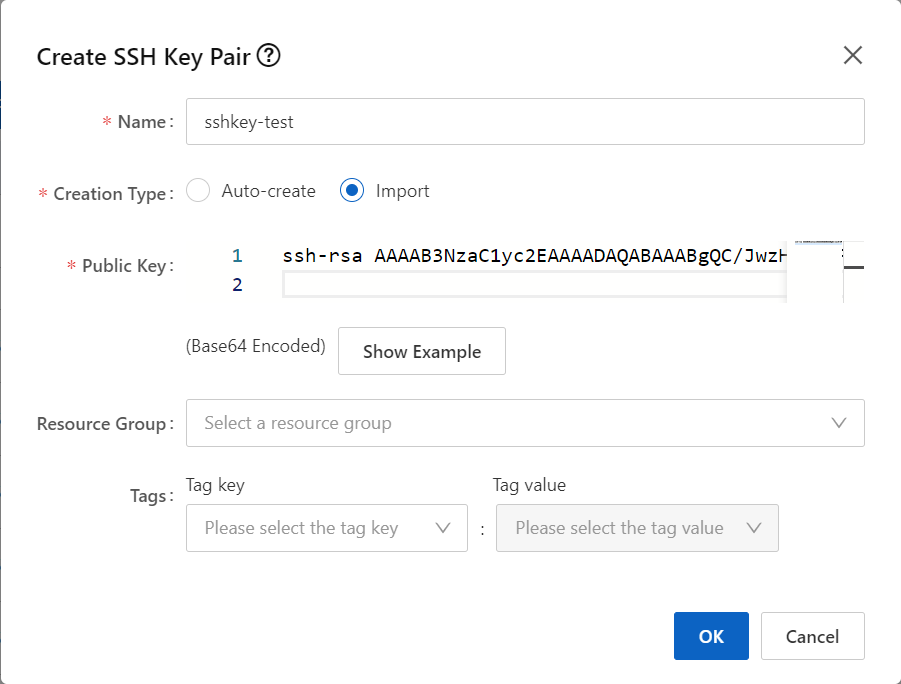The width and height of the screenshot is (901, 684).
Task: Open the Resource Group dropdown
Action: (x=525, y=423)
